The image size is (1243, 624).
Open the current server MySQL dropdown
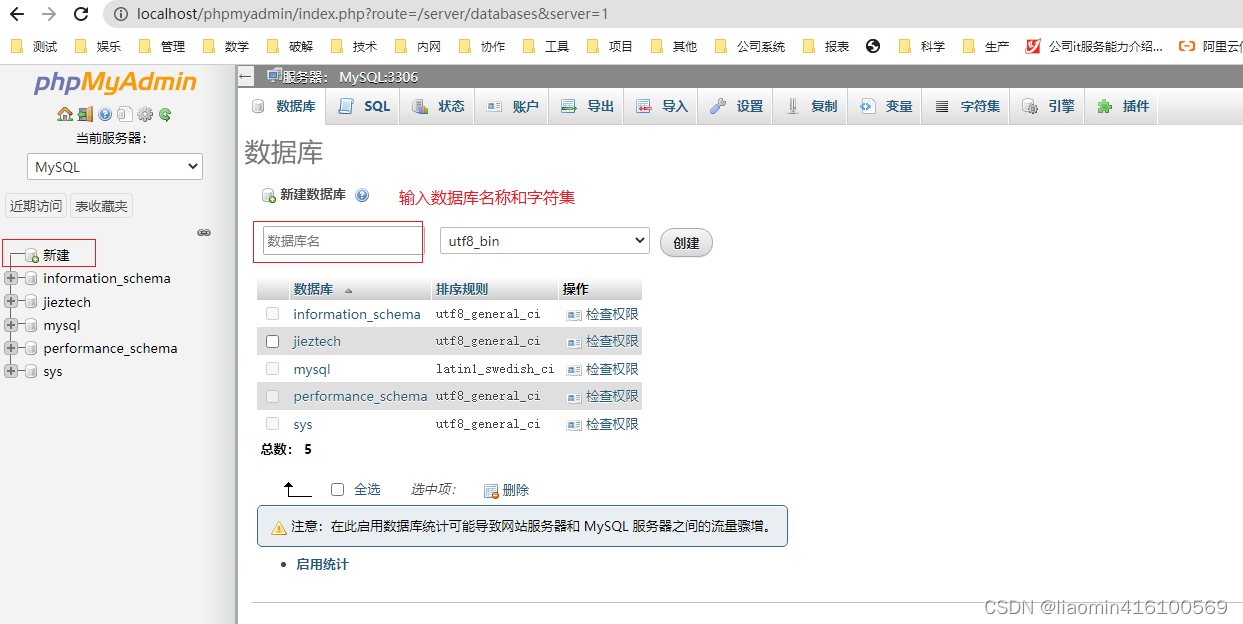[x=115, y=167]
